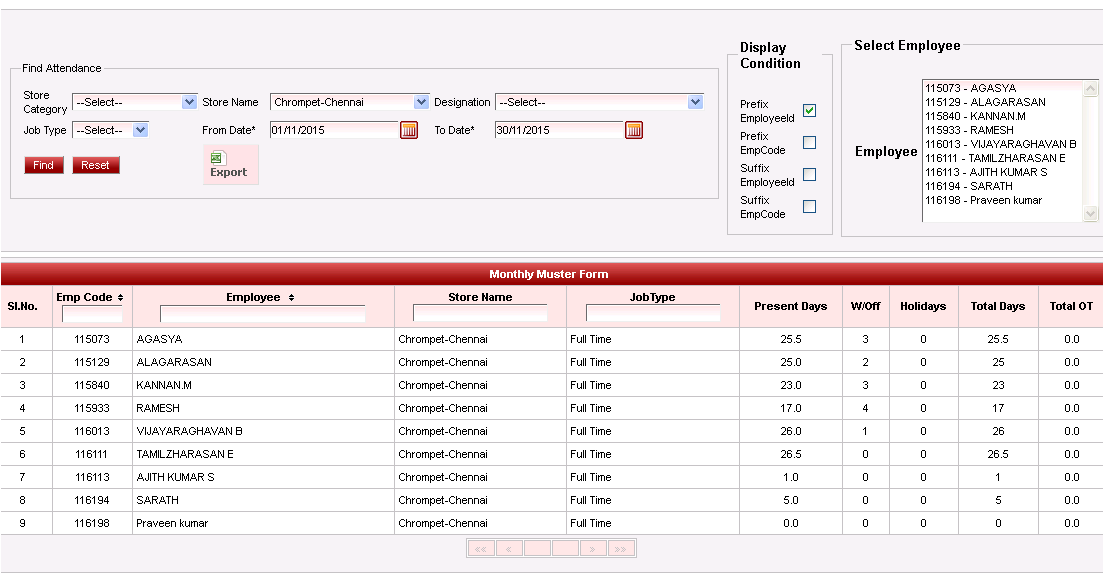Enable the Suffix EmployeeId checkbox
Image resolution: width=1104 pixels, height=576 pixels.
click(810, 175)
